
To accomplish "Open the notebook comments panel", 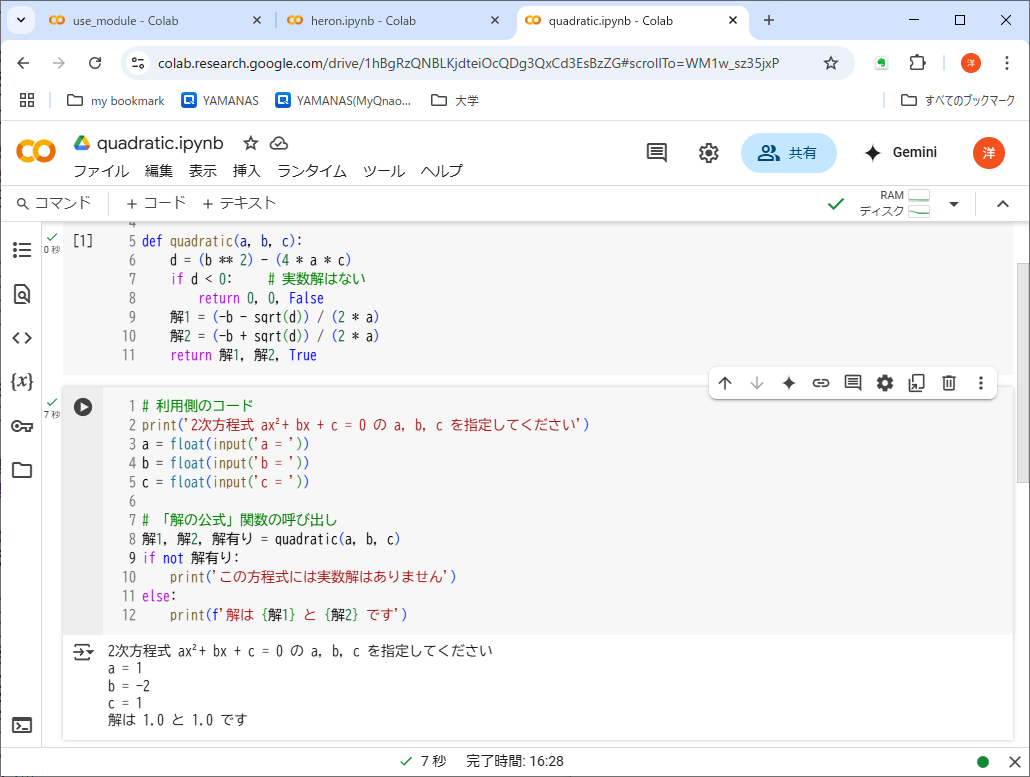I will pos(657,153).
